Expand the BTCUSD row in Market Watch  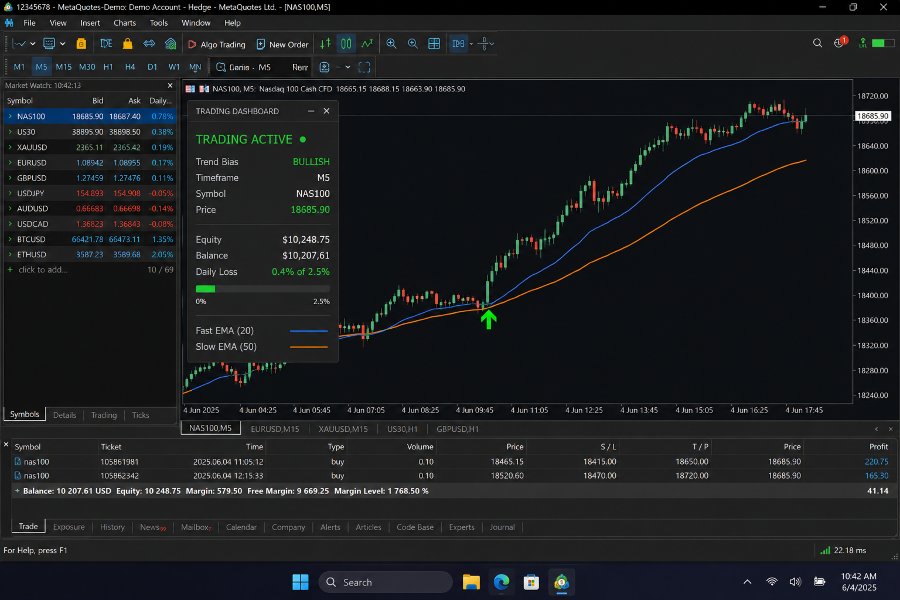coord(10,239)
